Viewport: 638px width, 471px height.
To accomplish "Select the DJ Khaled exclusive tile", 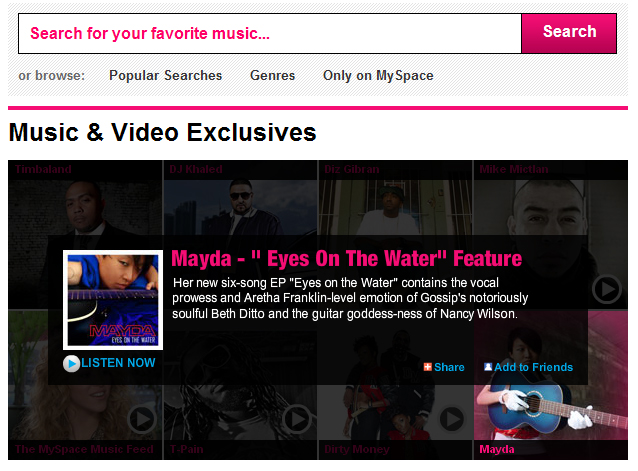I will 240,198.
